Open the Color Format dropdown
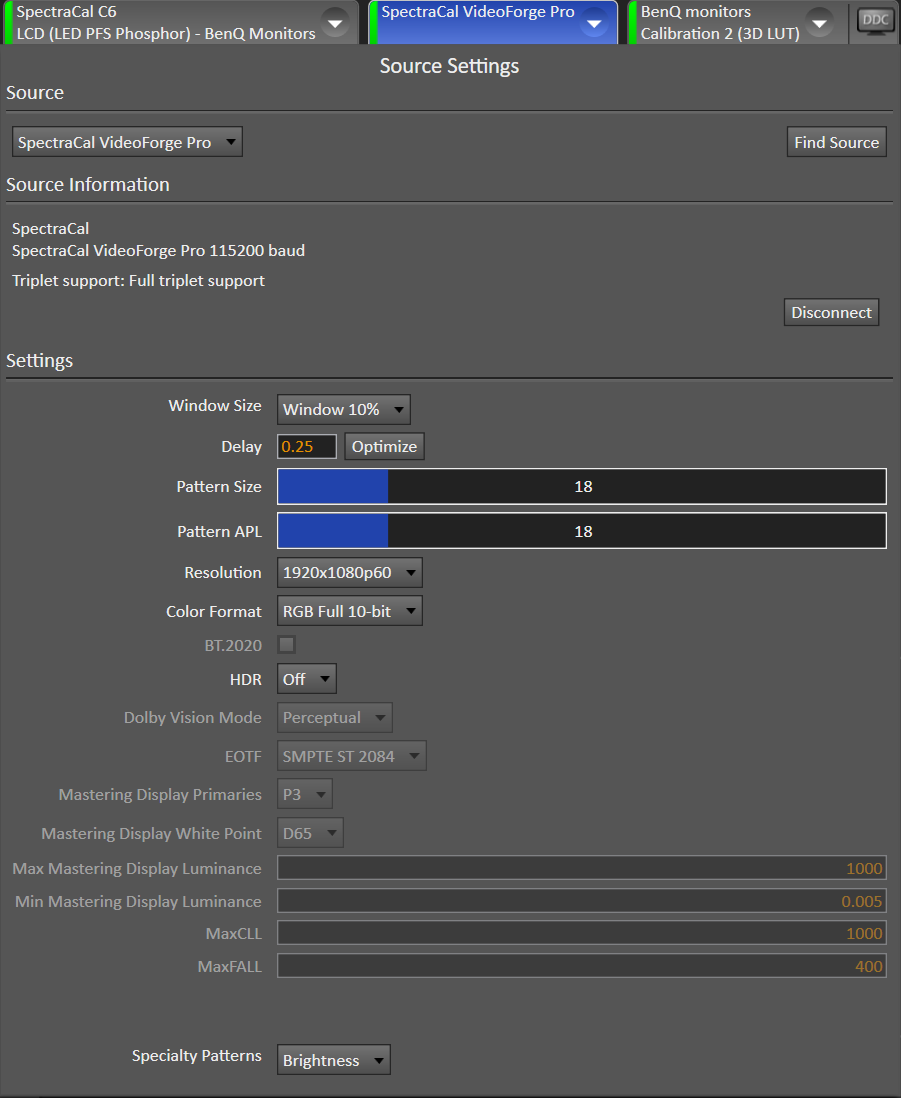 click(349, 611)
